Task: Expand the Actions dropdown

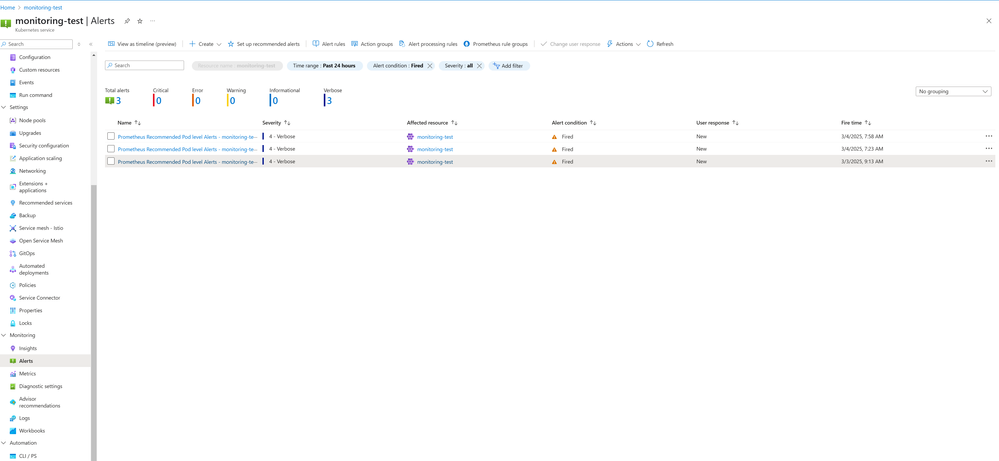Action: tap(624, 44)
